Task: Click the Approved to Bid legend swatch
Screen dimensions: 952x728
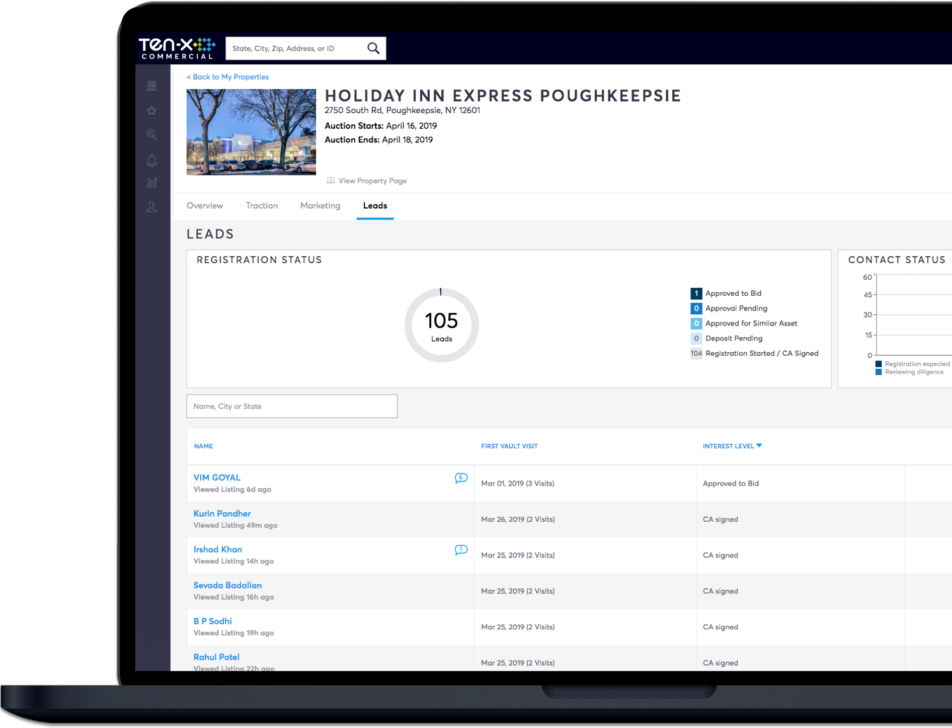Action: pos(696,293)
